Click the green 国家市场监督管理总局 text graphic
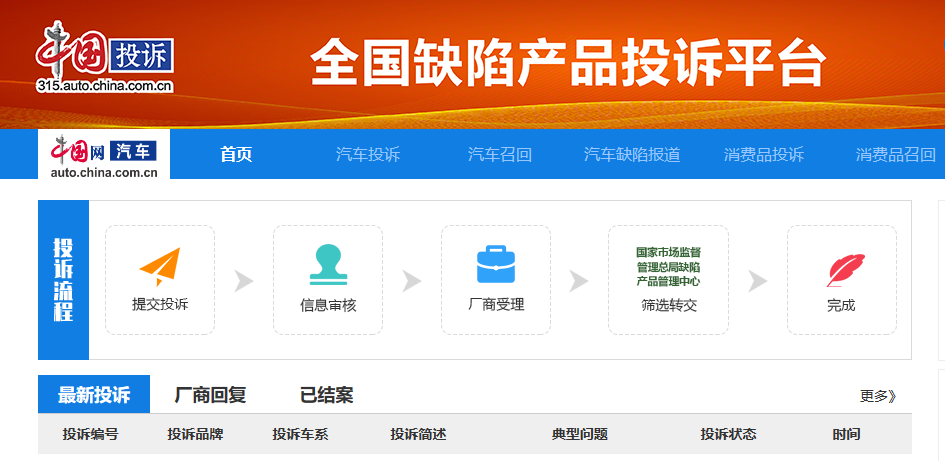The width and height of the screenshot is (945, 461). point(668,267)
